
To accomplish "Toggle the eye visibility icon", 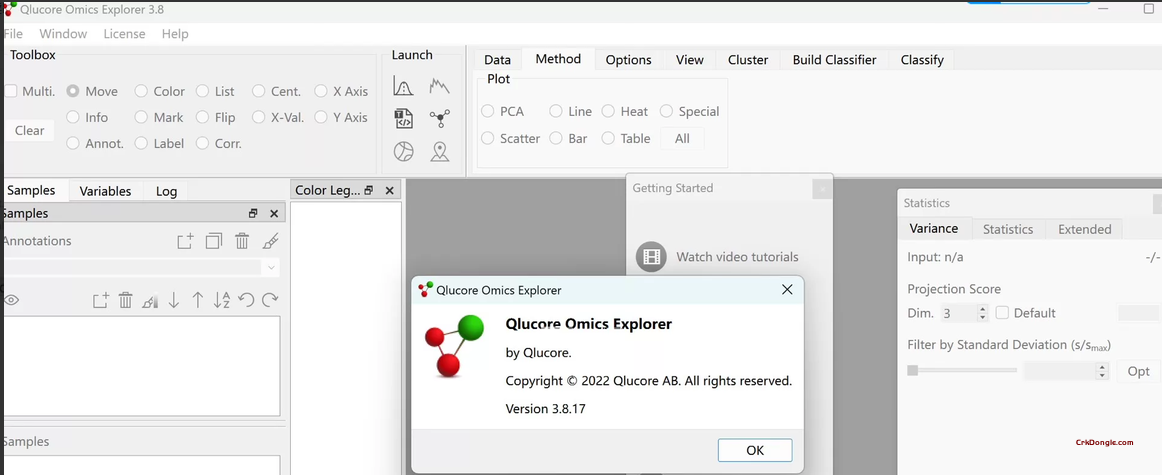I will [x=11, y=300].
